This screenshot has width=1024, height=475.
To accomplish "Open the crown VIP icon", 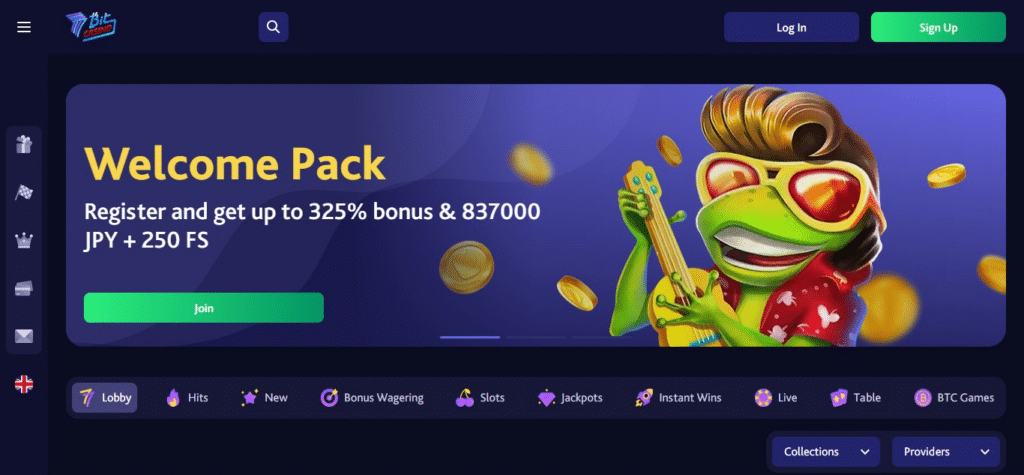I will pyautogui.click(x=24, y=240).
